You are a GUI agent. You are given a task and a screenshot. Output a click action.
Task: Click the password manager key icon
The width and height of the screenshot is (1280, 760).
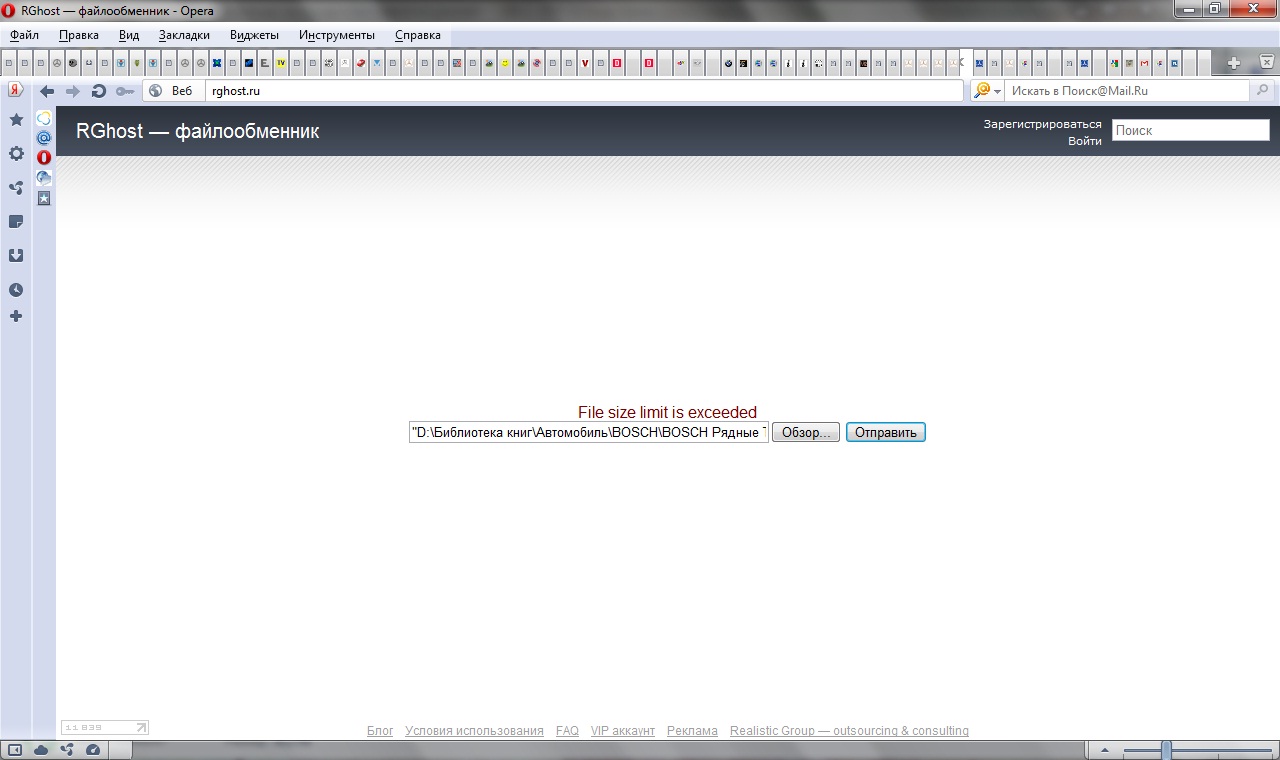(x=125, y=91)
